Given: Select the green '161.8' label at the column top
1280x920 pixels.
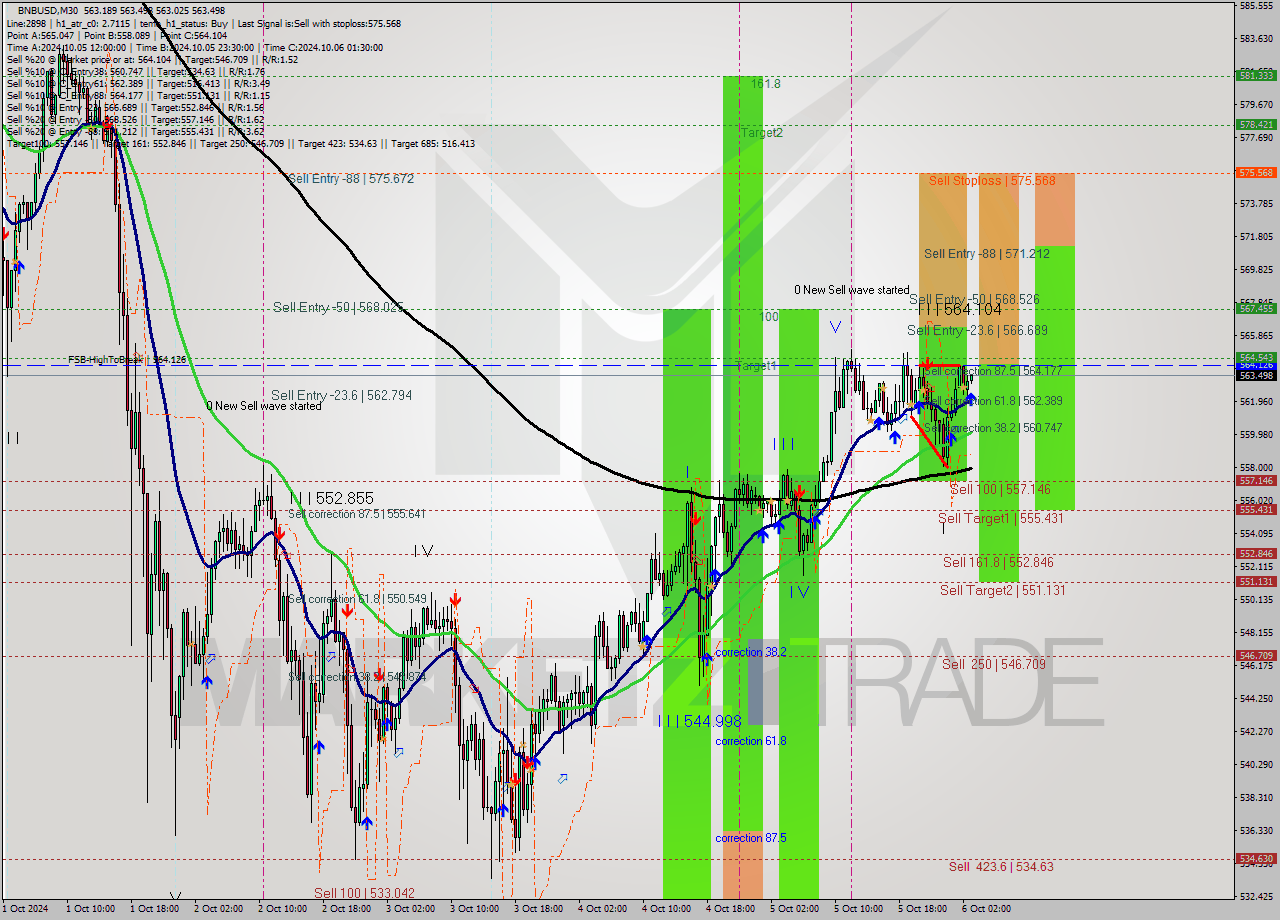Looking at the screenshot, I should pos(766,84).
